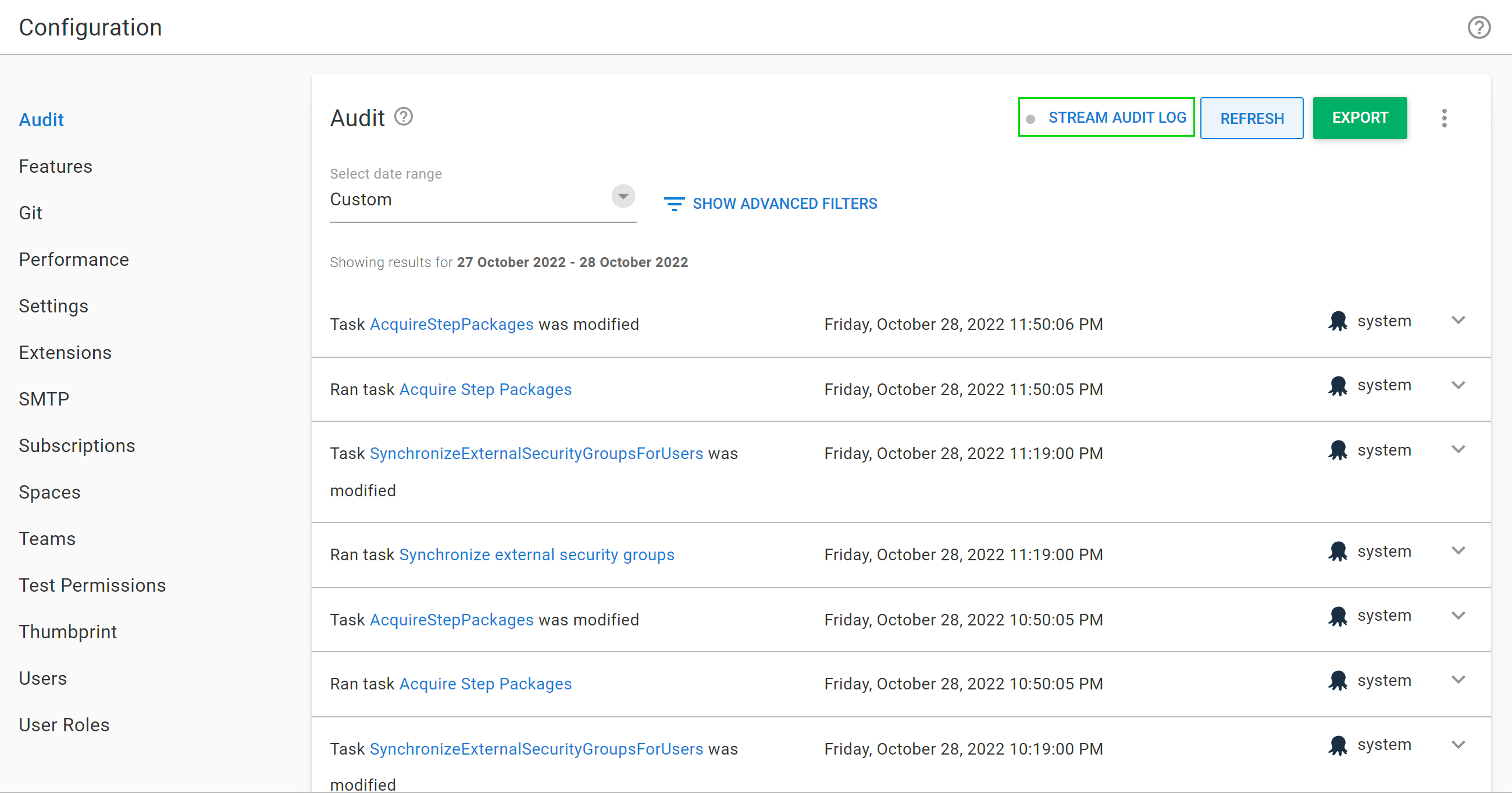Image resolution: width=1512 pixels, height=793 pixels.
Task: Click the system avatar next to Ran task entry
Action: (x=1338, y=385)
